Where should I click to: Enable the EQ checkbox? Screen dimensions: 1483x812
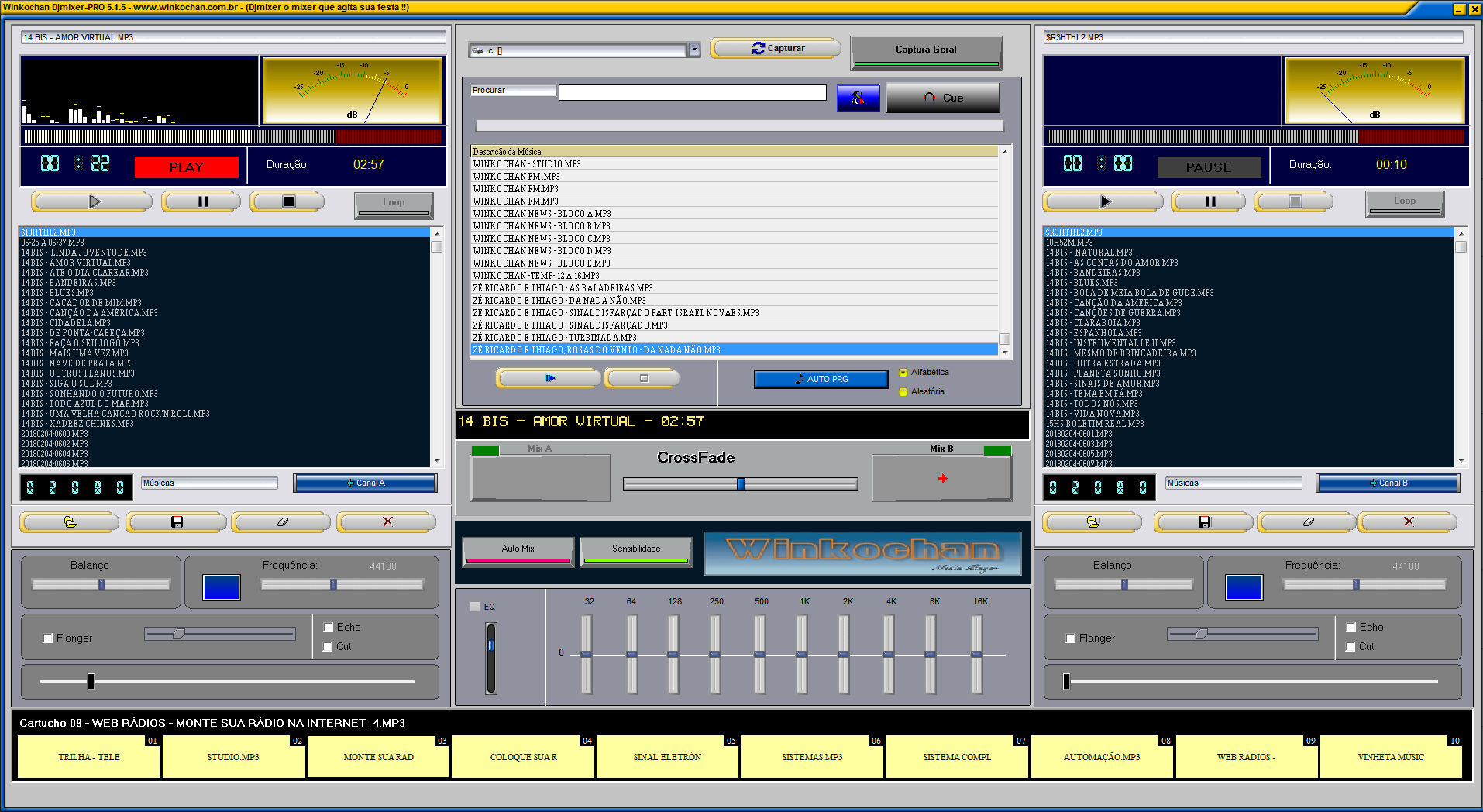click(475, 607)
